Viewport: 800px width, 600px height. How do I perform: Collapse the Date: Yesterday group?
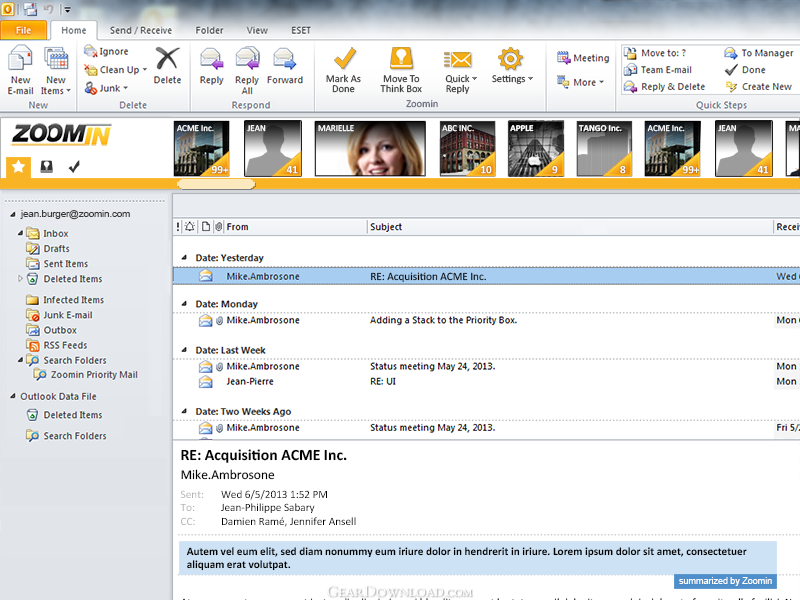183,258
